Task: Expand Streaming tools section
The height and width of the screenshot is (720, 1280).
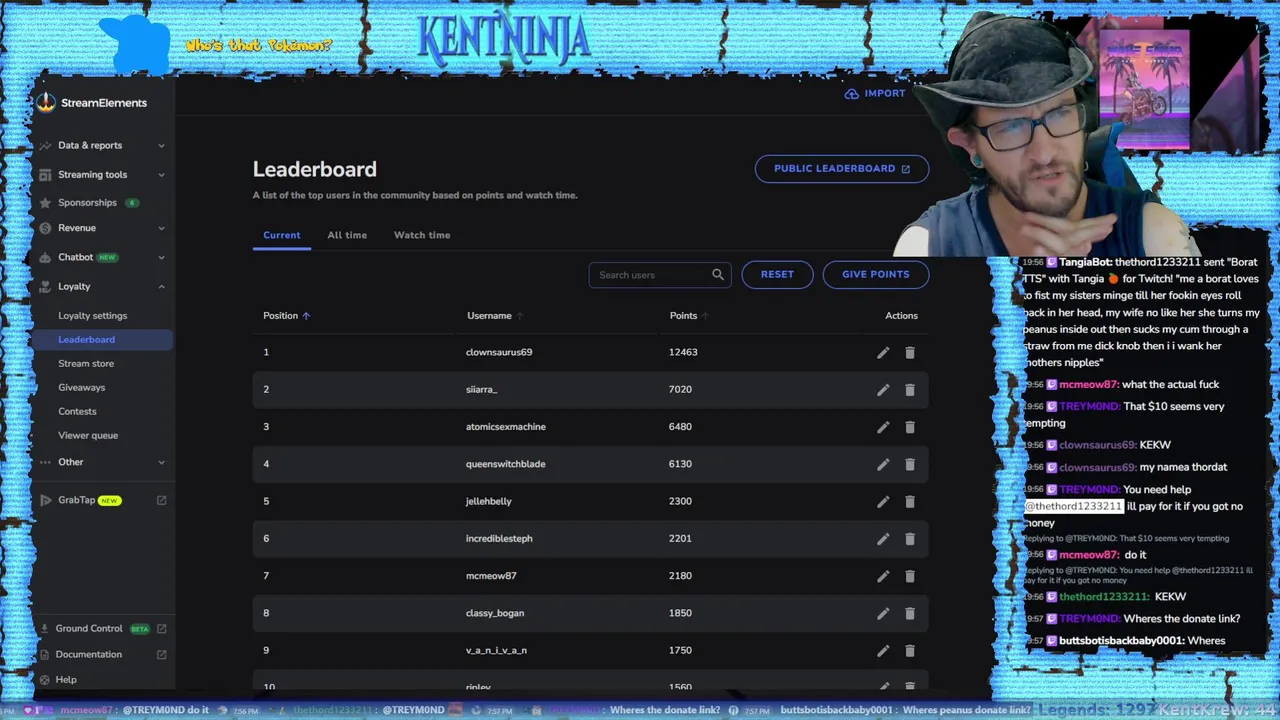Action: (161, 175)
